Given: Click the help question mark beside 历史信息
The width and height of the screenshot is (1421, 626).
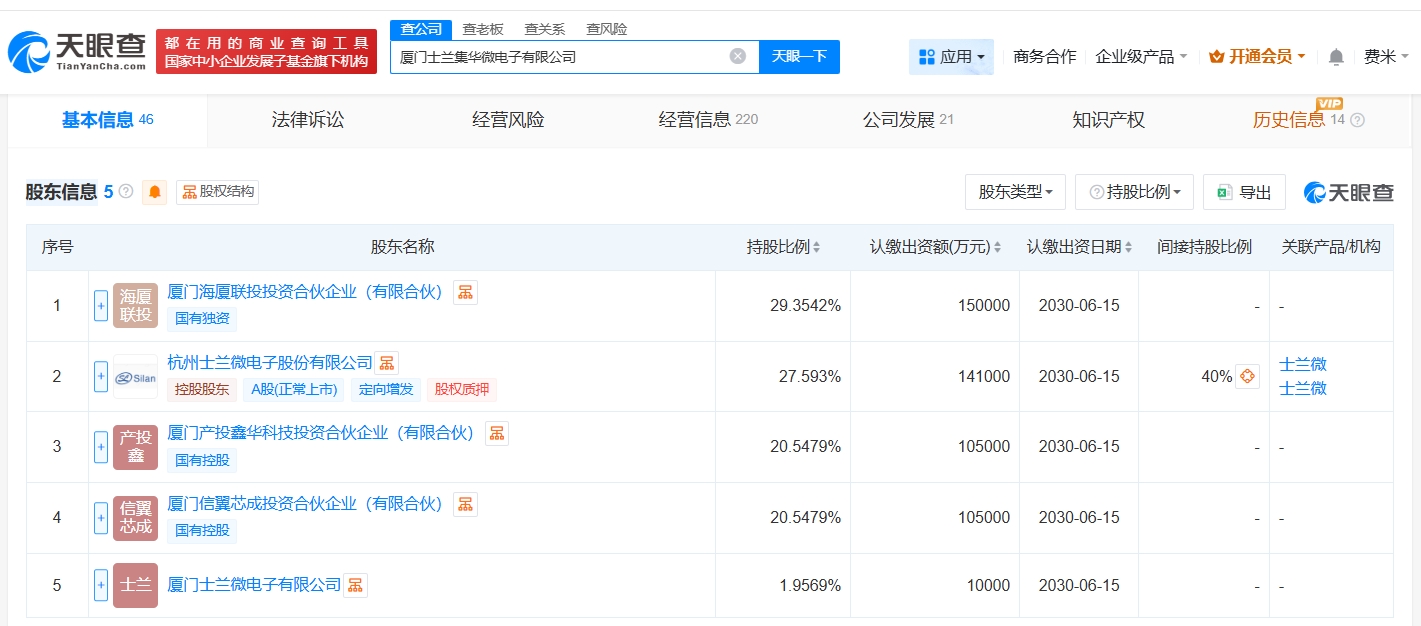Looking at the screenshot, I should [x=1357, y=120].
